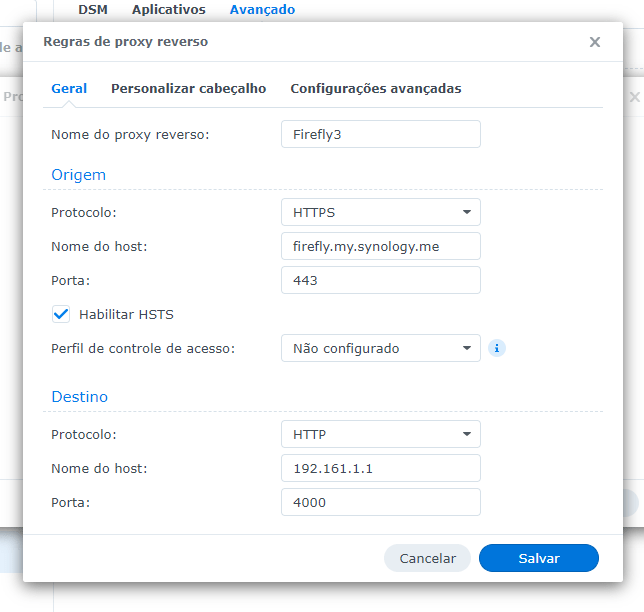This screenshot has width=644, height=612.
Task: Expand the Perfil de controle de acesso dropdown
Action: click(x=380, y=348)
